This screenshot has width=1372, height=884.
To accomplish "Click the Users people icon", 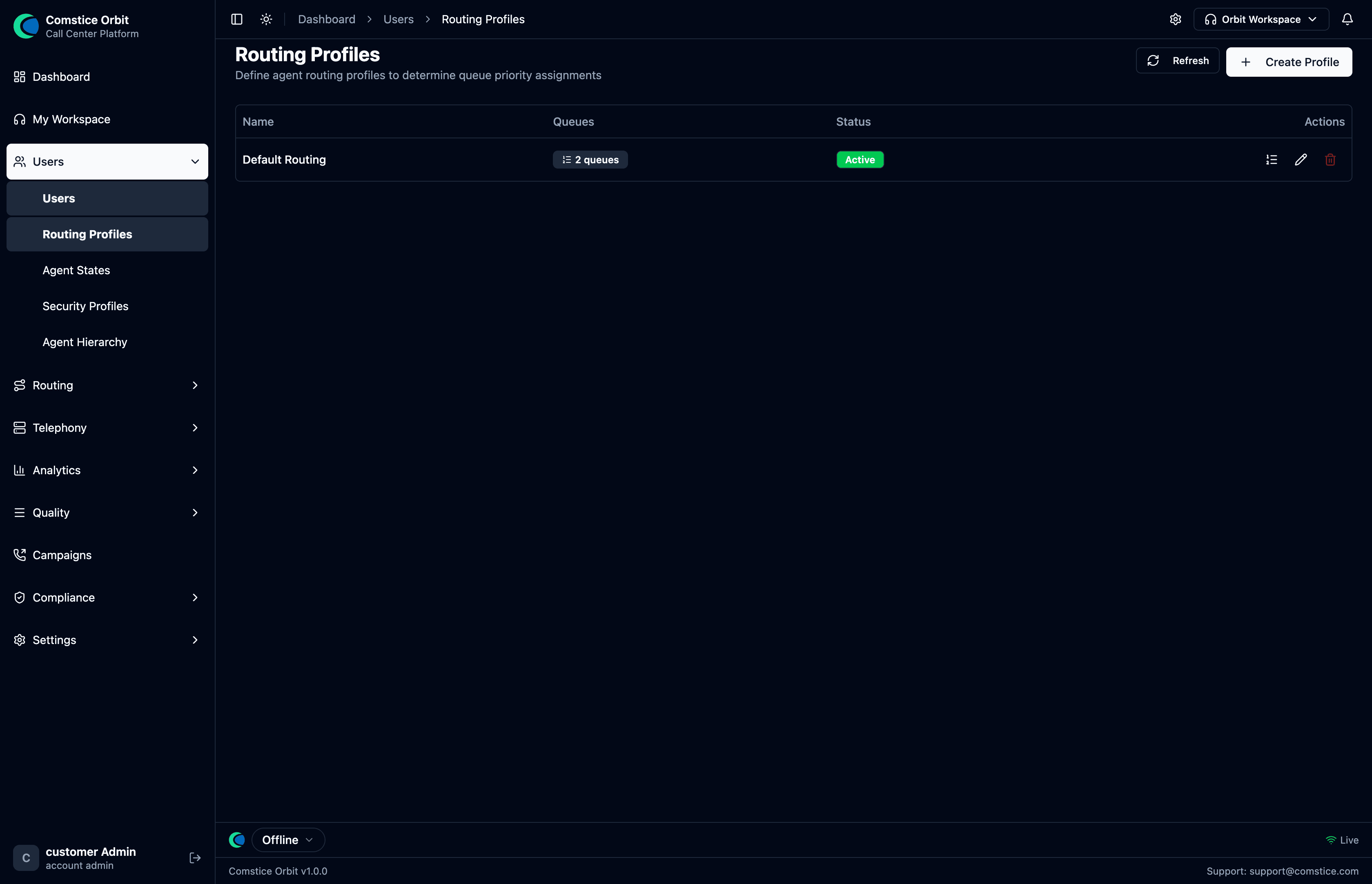I will [x=20, y=162].
